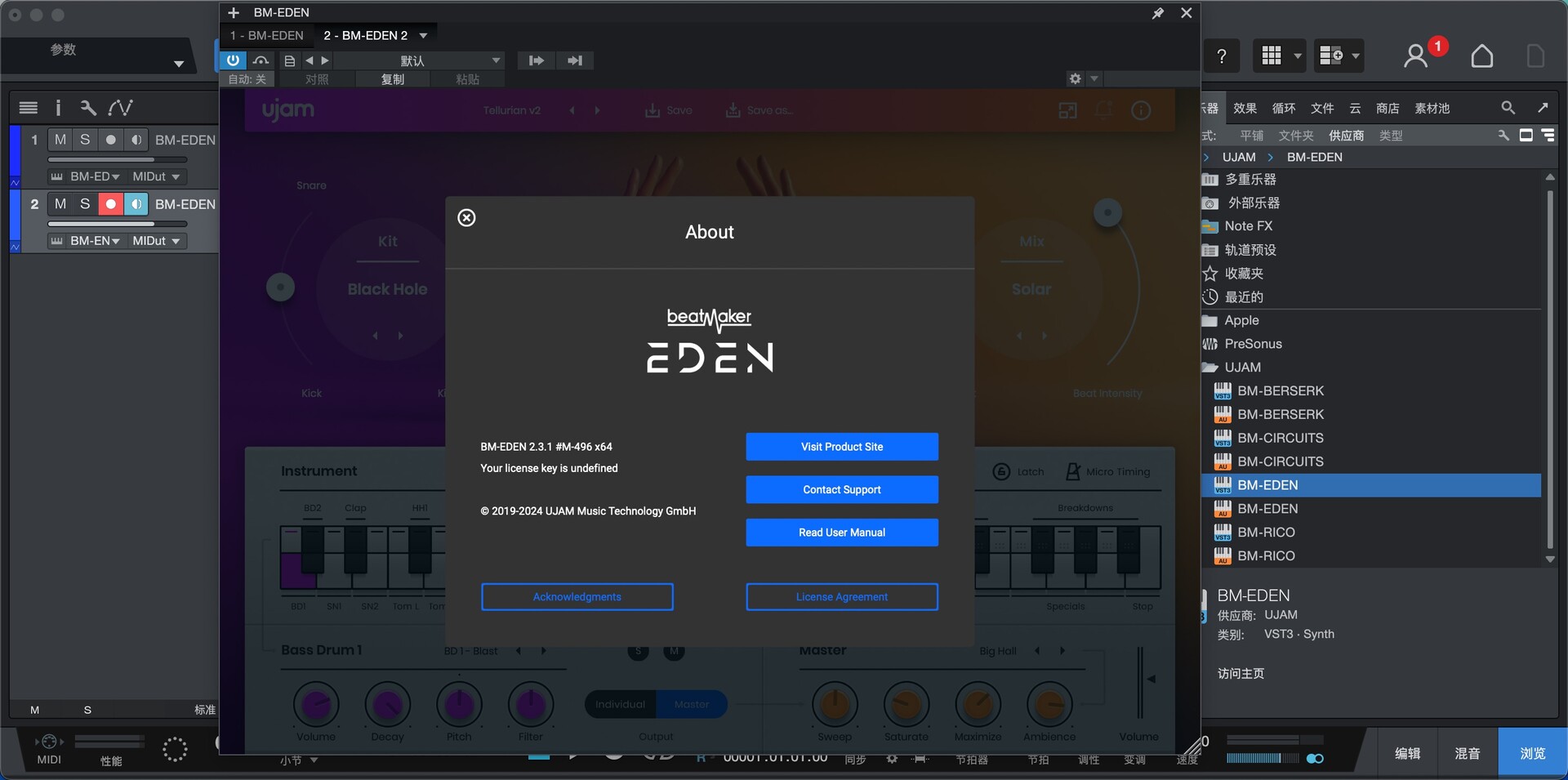Click previous preset arrow in plugin header
The image size is (1568, 780).
310,60
